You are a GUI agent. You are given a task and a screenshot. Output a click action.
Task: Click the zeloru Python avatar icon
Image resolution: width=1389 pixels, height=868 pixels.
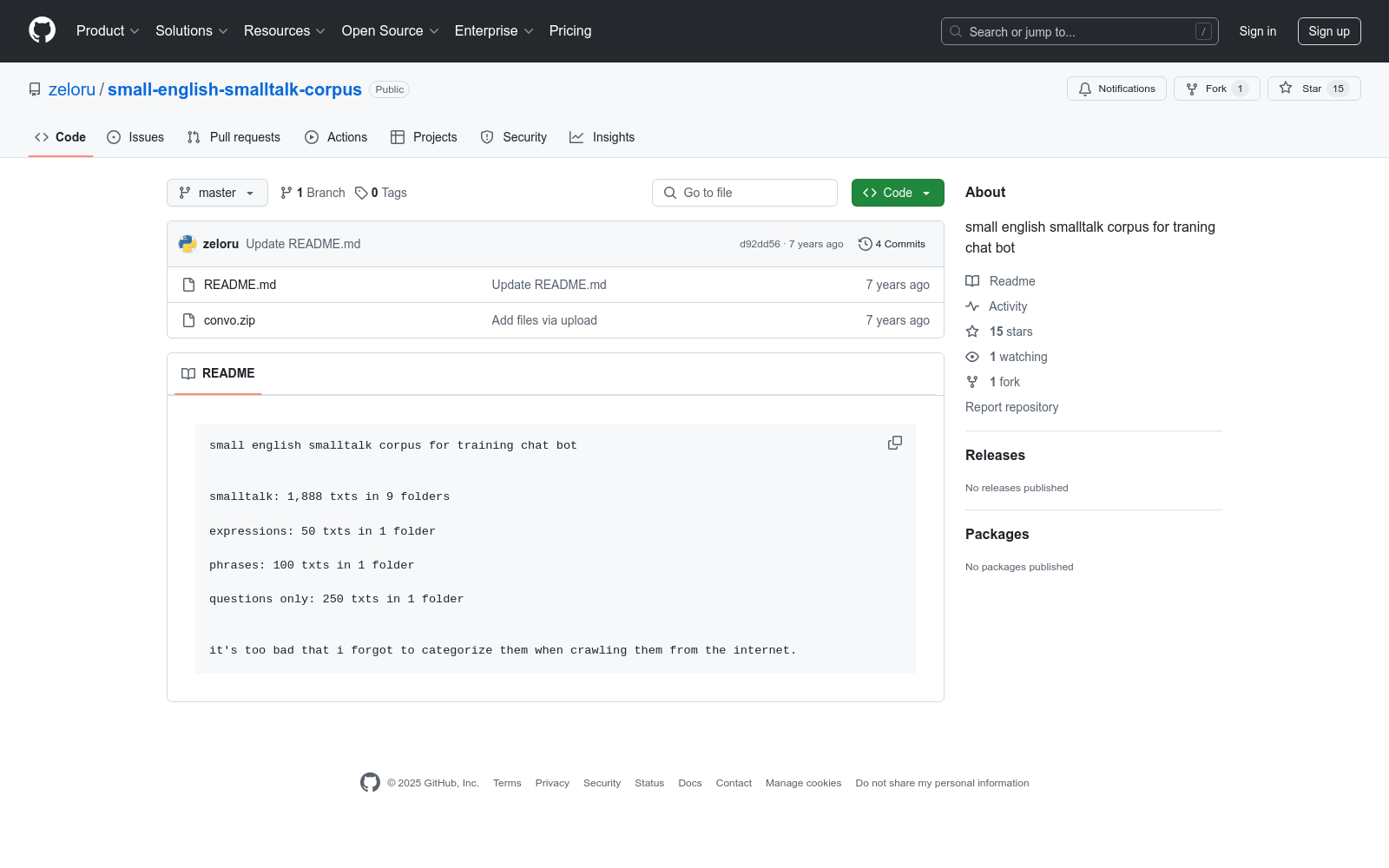click(188, 244)
